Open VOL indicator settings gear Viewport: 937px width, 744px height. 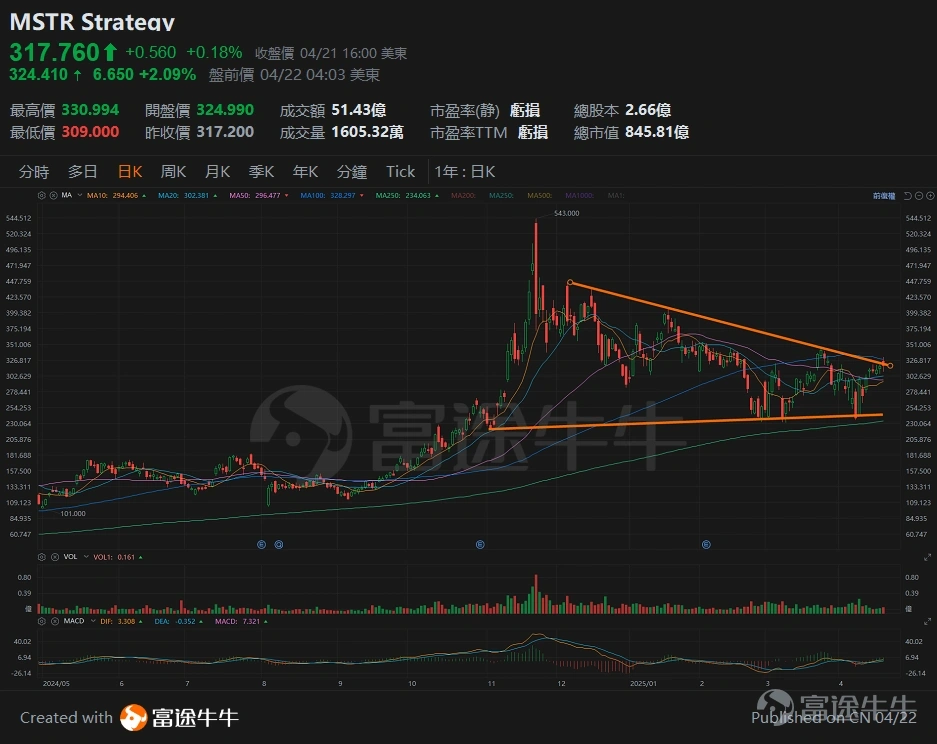pyautogui.click(x=42, y=557)
